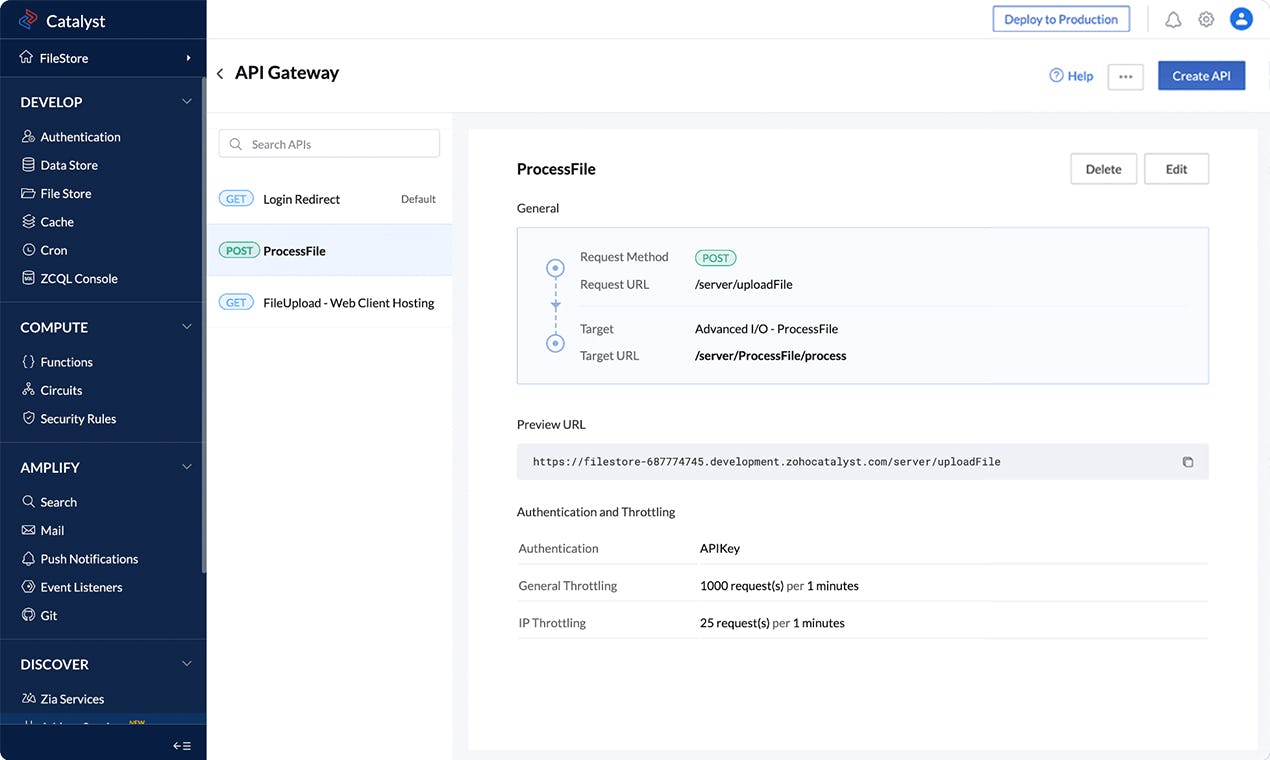The height and width of the screenshot is (760, 1270).
Task: Collapse the DEVELOP section
Action: 187,102
